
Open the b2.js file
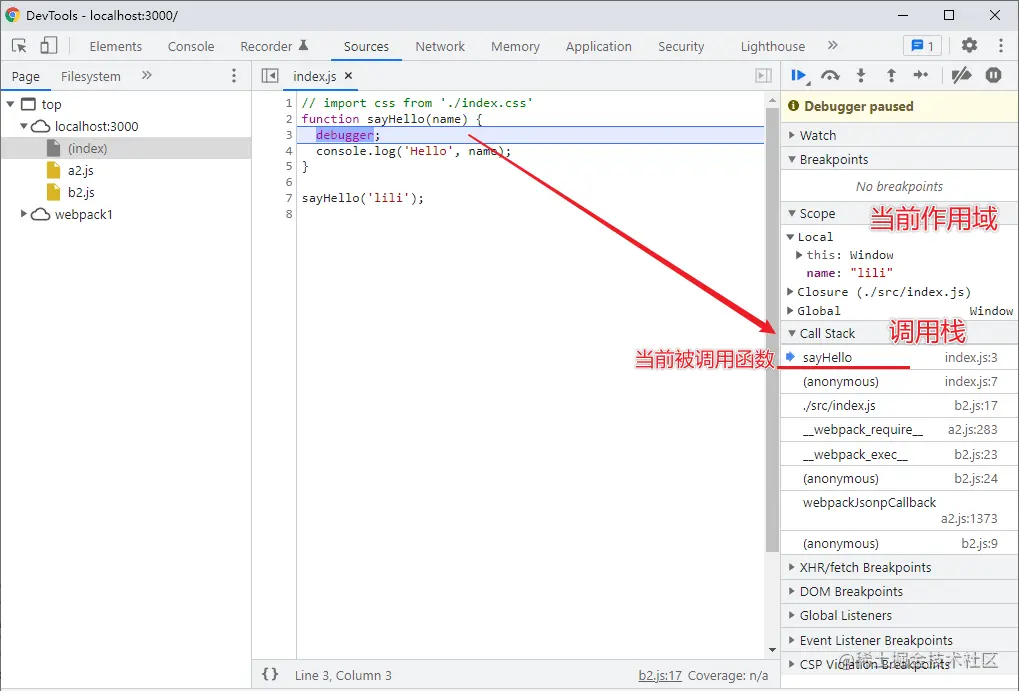coord(81,192)
